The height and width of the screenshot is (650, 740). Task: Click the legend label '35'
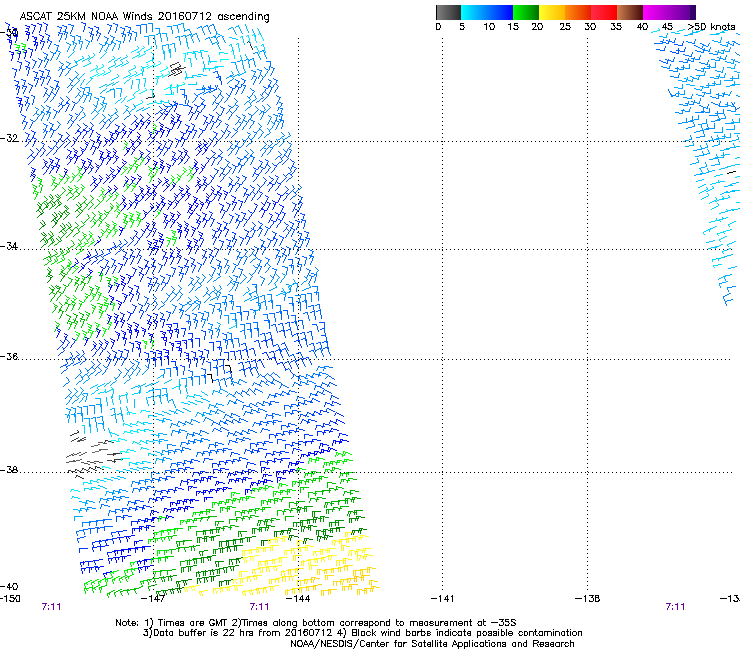616,27
